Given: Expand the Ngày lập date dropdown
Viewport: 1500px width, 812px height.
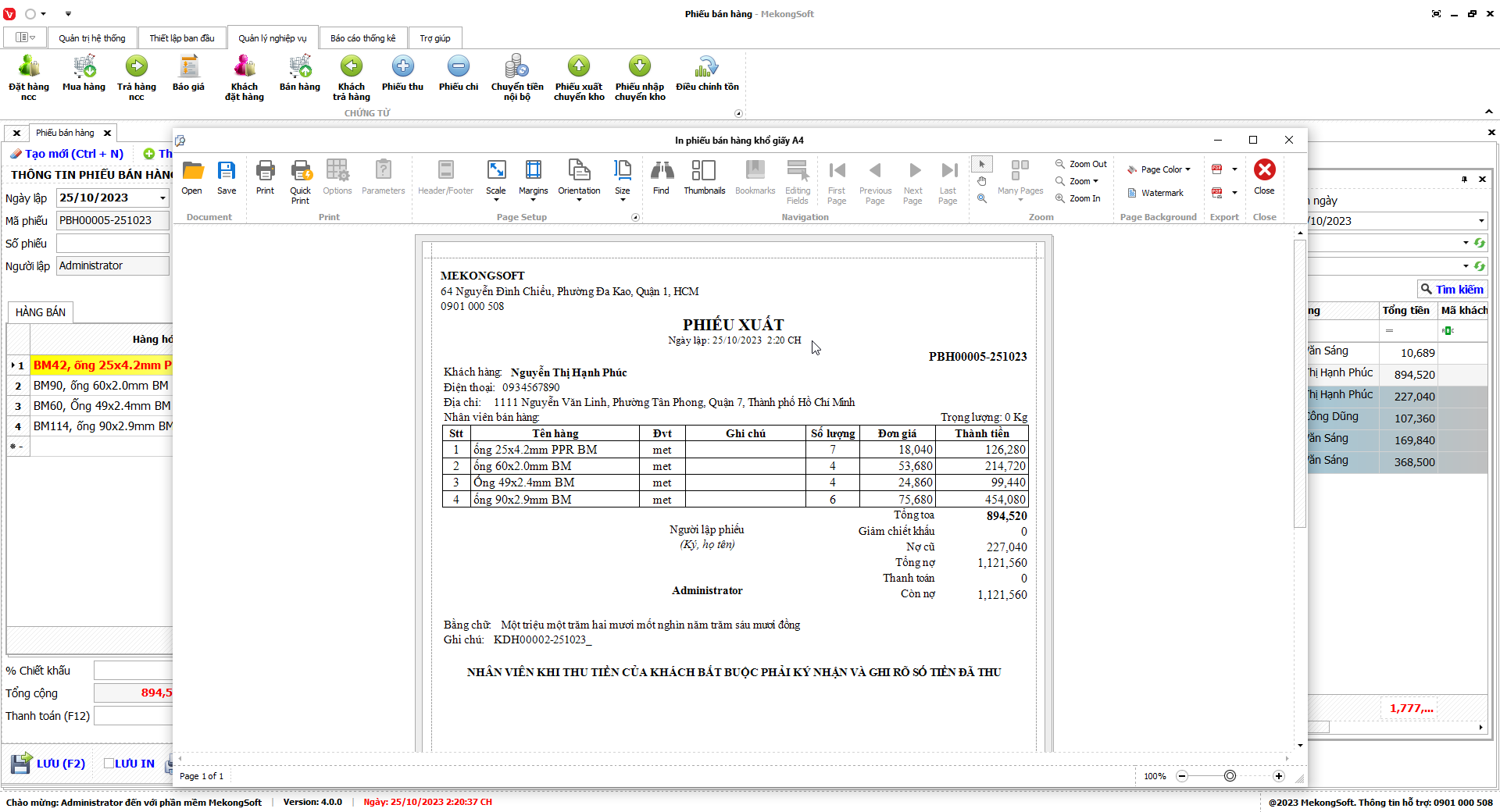Looking at the screenshot, I should tap(162, 198).
